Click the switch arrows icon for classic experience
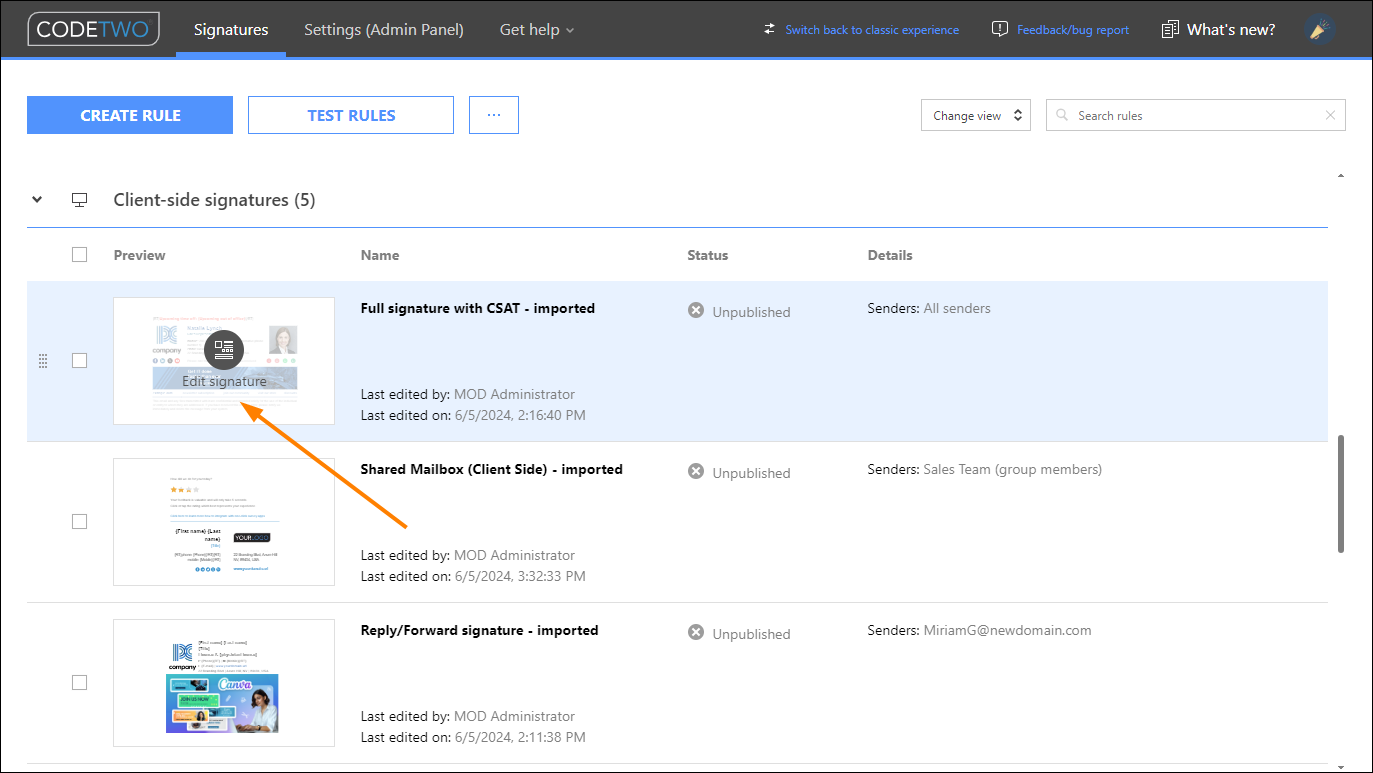This screenshot has height=773, width=1373. (769, 29)
